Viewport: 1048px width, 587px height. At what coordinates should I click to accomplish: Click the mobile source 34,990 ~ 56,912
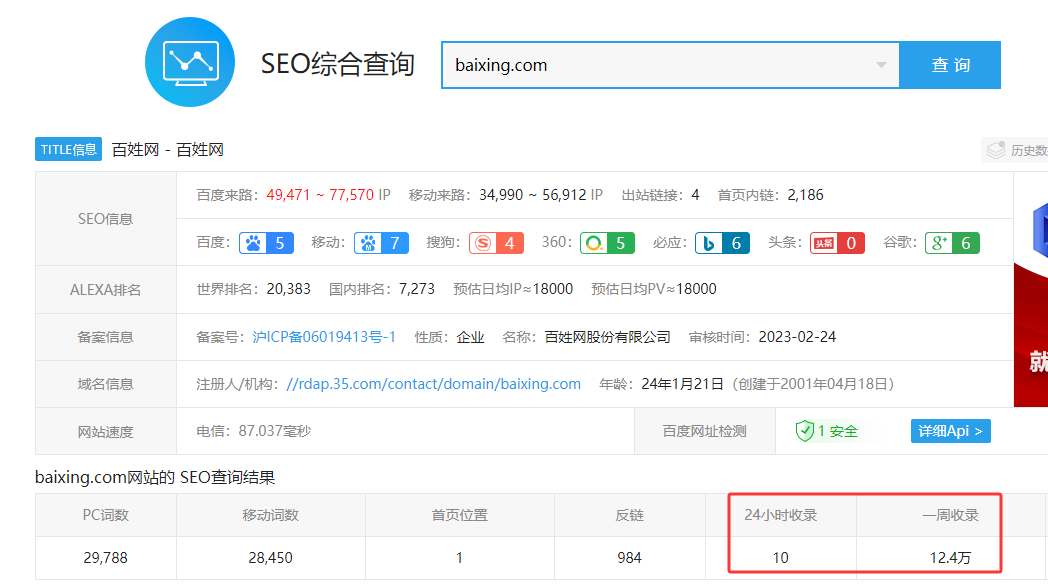pyautogui.click(x=532, y=195)
